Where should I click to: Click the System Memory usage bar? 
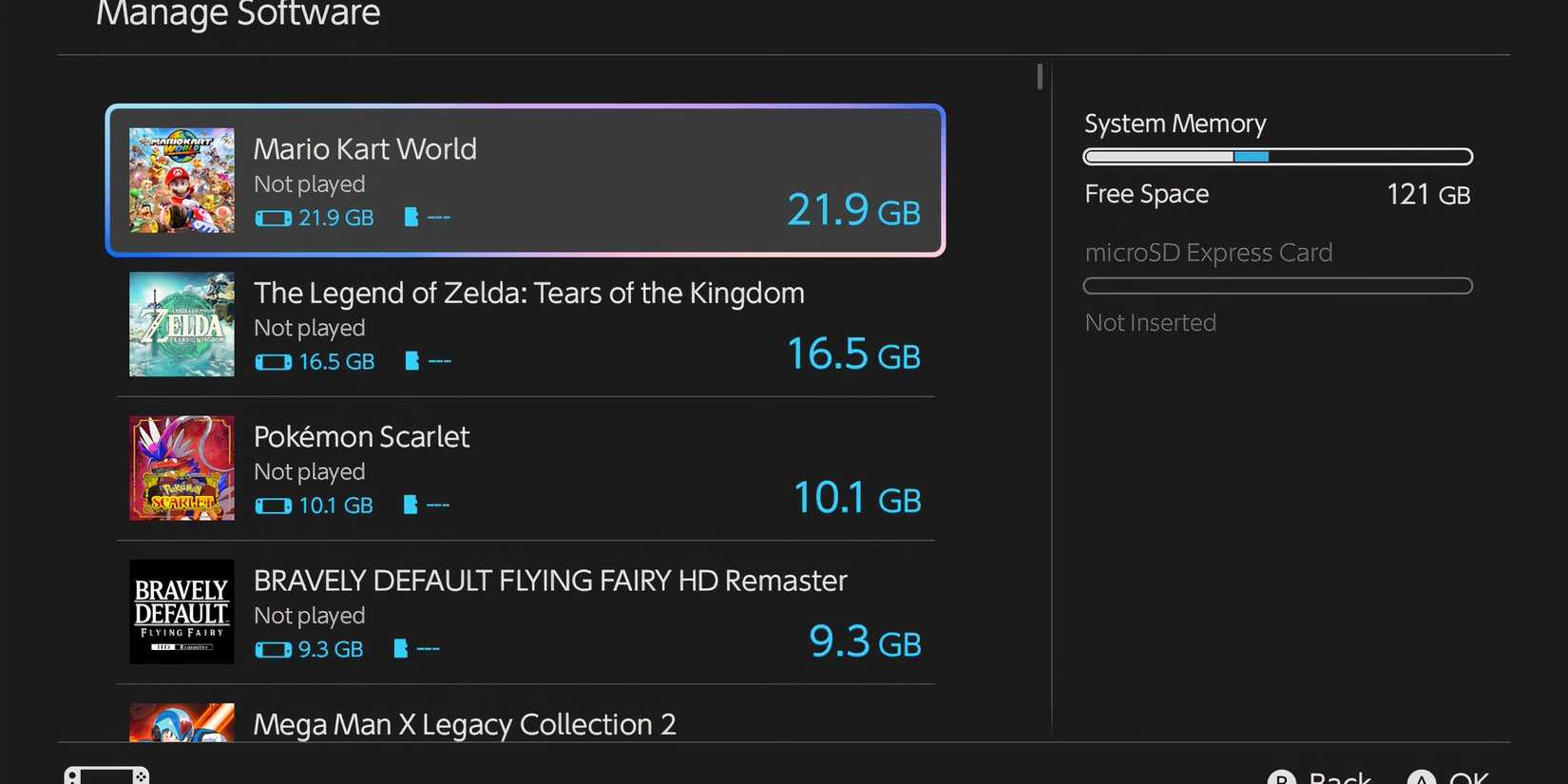(x=1277, y=156)
